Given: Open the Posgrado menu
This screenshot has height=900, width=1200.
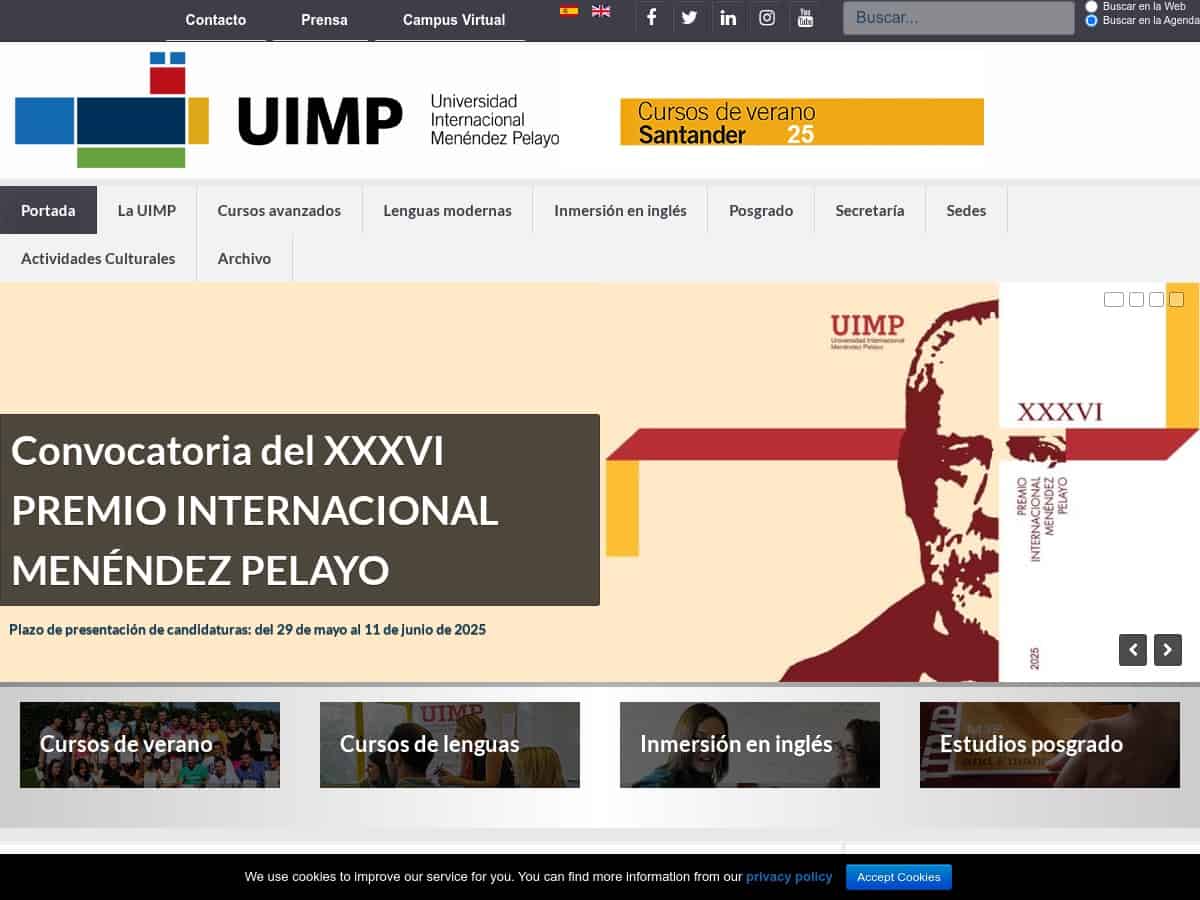Looking at the screenshot, I should [x=761, y=210].
